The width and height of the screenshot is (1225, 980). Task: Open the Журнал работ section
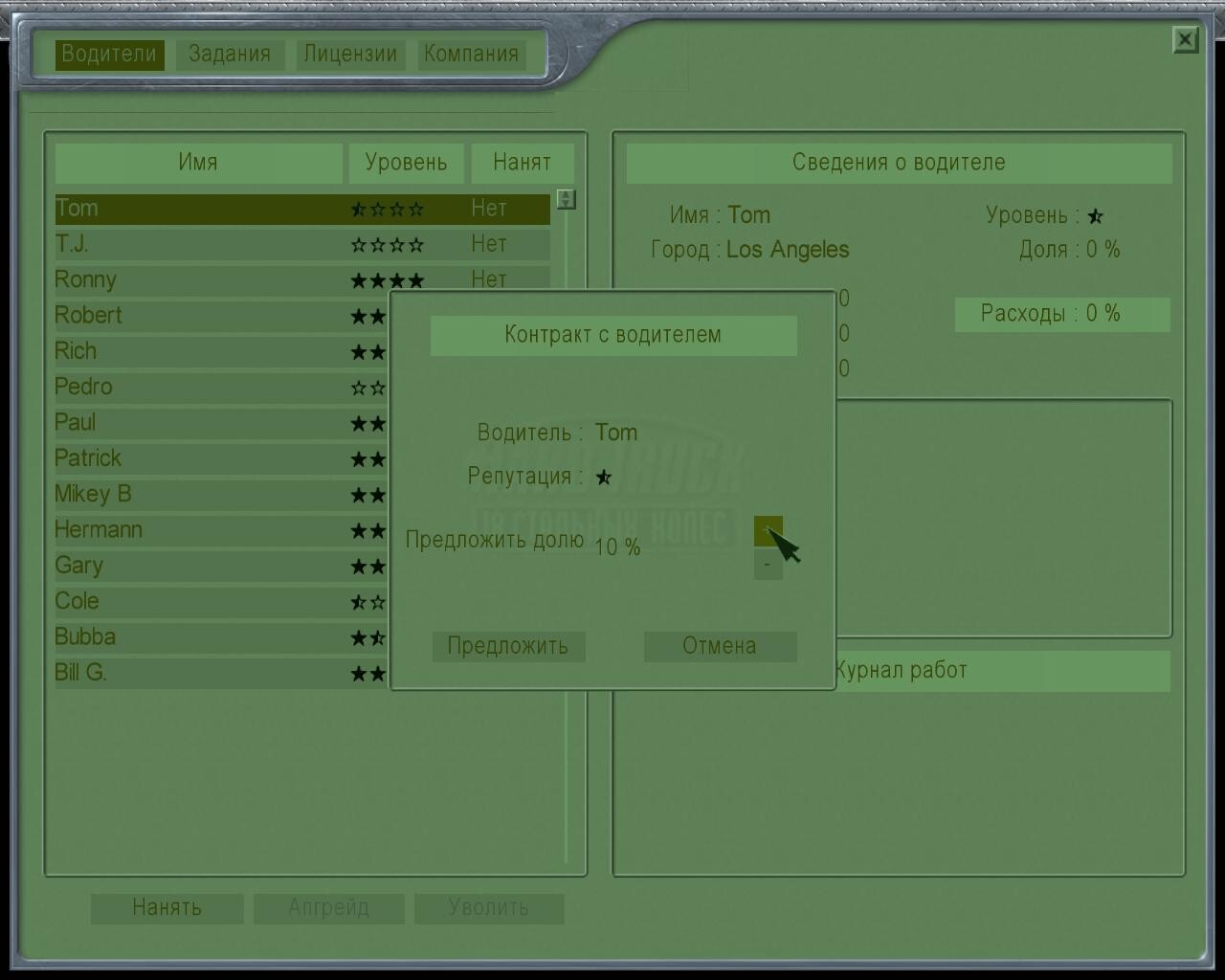click(1002, 671)
